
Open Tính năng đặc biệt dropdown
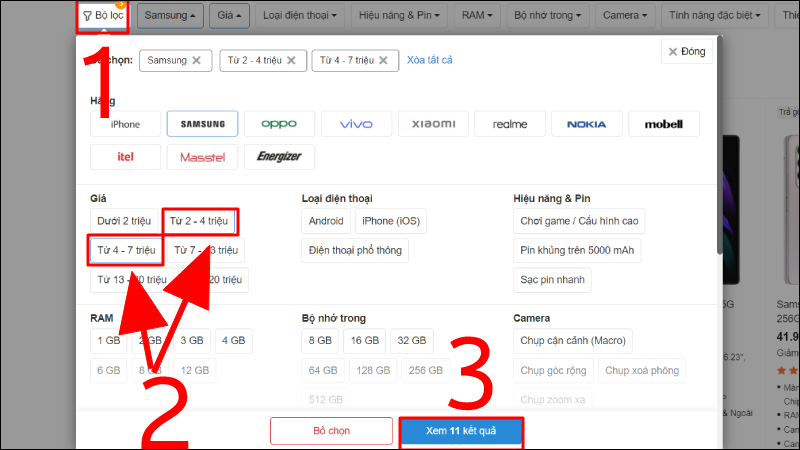[x=714, y=16]
